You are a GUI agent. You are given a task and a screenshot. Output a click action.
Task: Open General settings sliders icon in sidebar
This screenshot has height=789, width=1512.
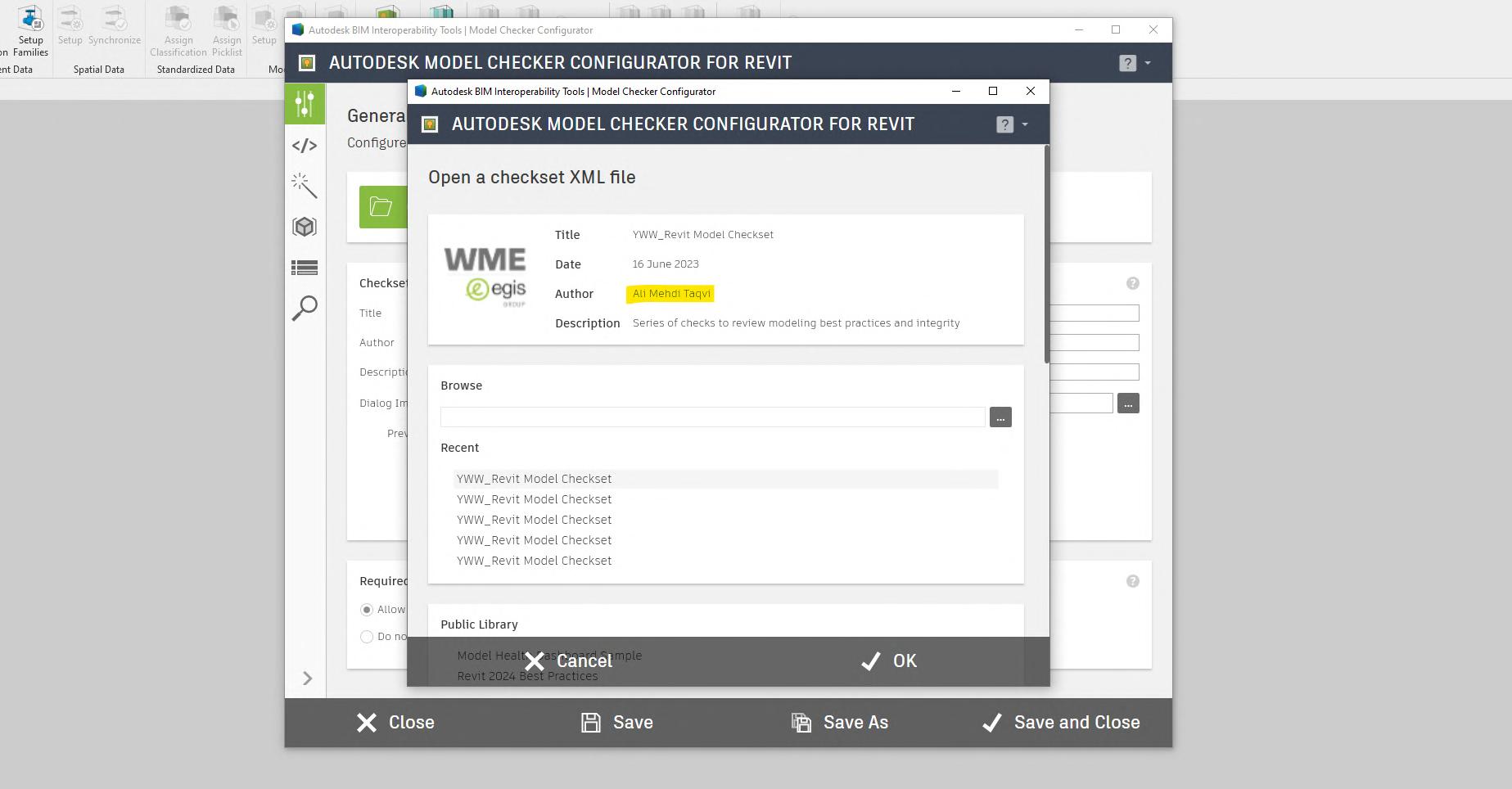pos(305,104)
